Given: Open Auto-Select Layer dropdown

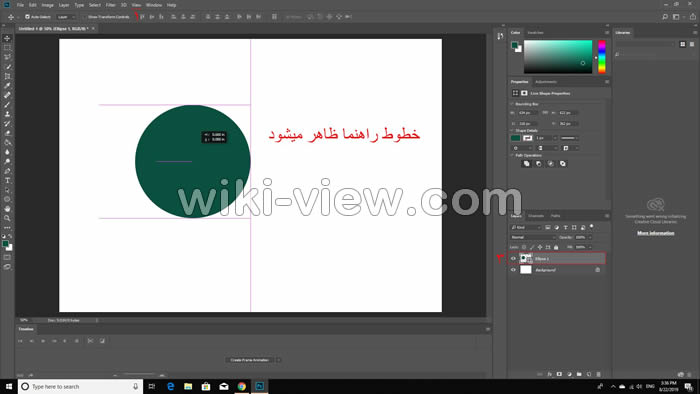Looking at the screenshot, I should click(67, 17).
